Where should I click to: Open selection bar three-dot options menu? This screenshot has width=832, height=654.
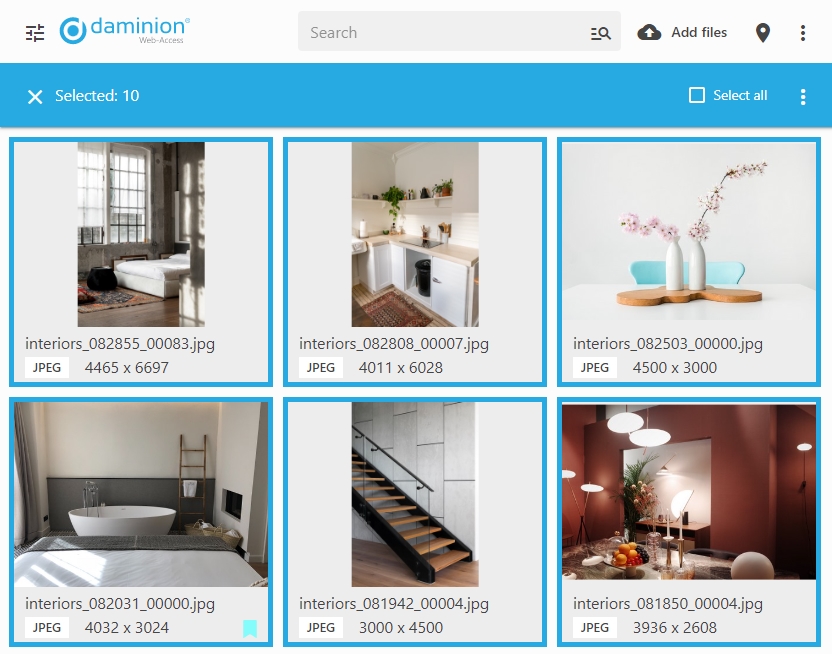(803, 97)
